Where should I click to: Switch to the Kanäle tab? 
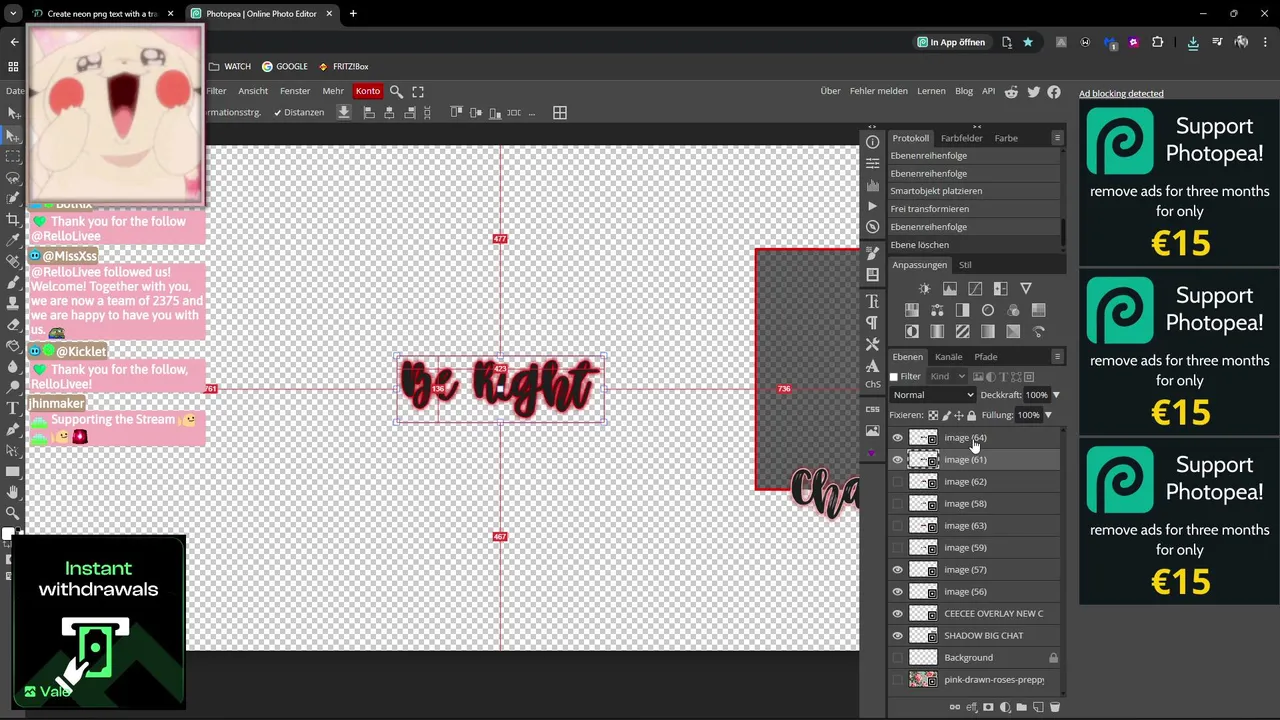coord(948,357)
